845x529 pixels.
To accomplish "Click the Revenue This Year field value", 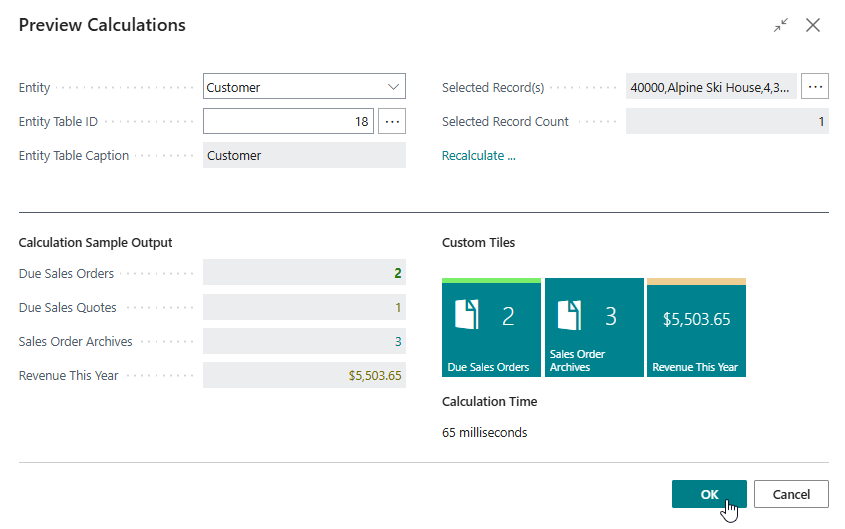I will [x=375, y=375].
